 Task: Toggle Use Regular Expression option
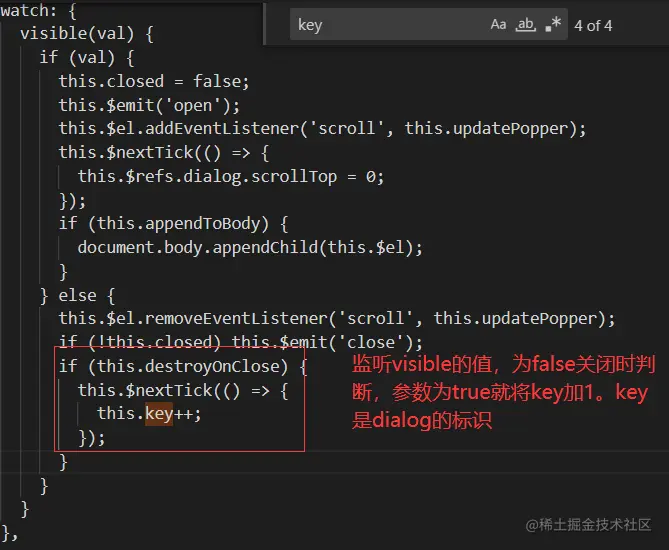pos(553,24)
